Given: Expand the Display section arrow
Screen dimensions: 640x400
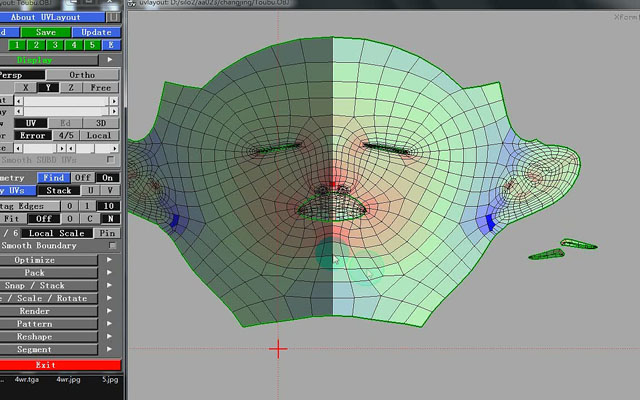Looking at the screenshot, I should tap(109, 60).
